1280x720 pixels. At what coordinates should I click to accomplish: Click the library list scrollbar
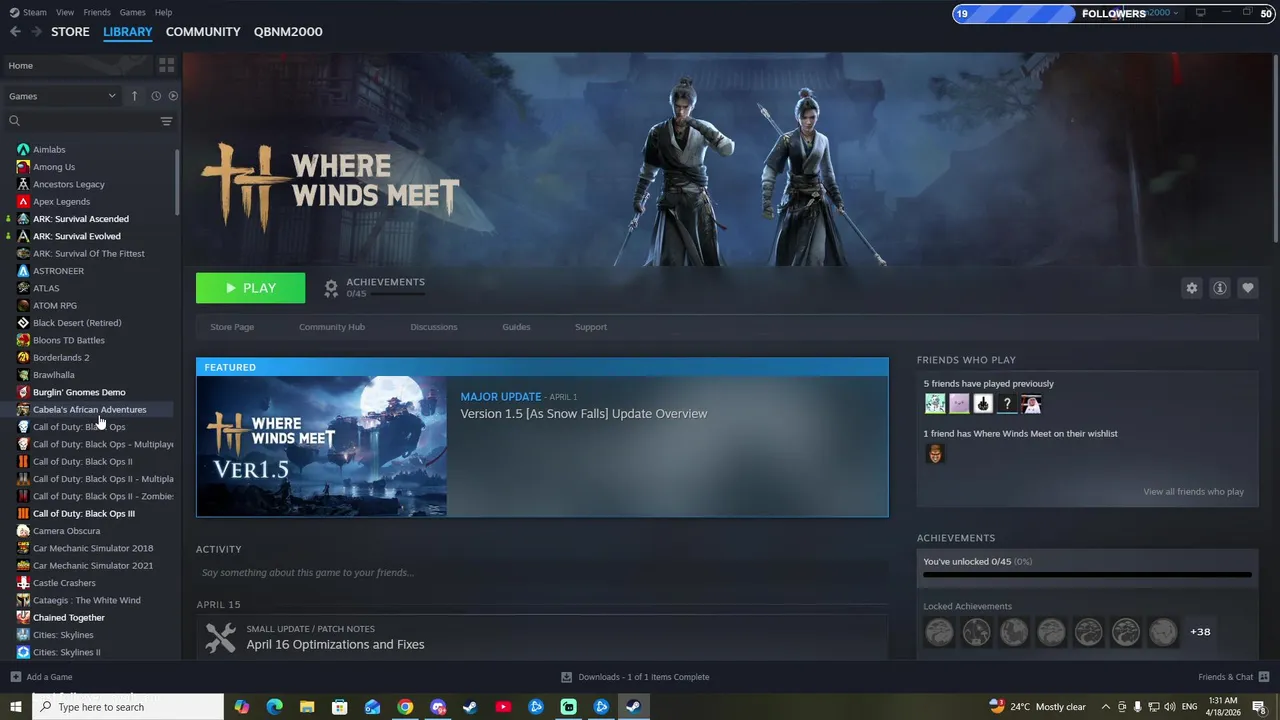click(x=178, y=182)
